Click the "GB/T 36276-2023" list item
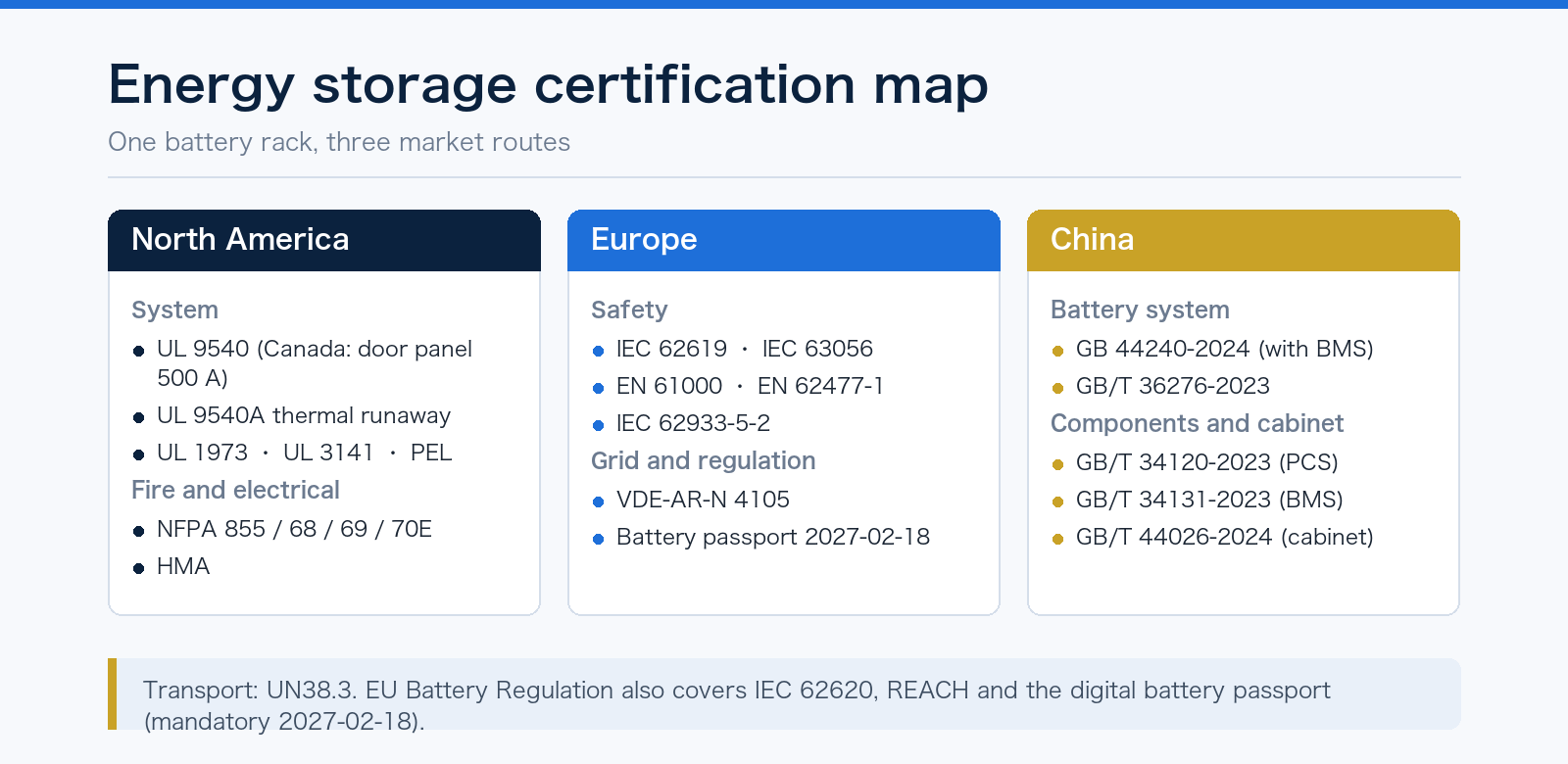The width and height of the screenshot is (1568, 764). (x=1172, y=386)
